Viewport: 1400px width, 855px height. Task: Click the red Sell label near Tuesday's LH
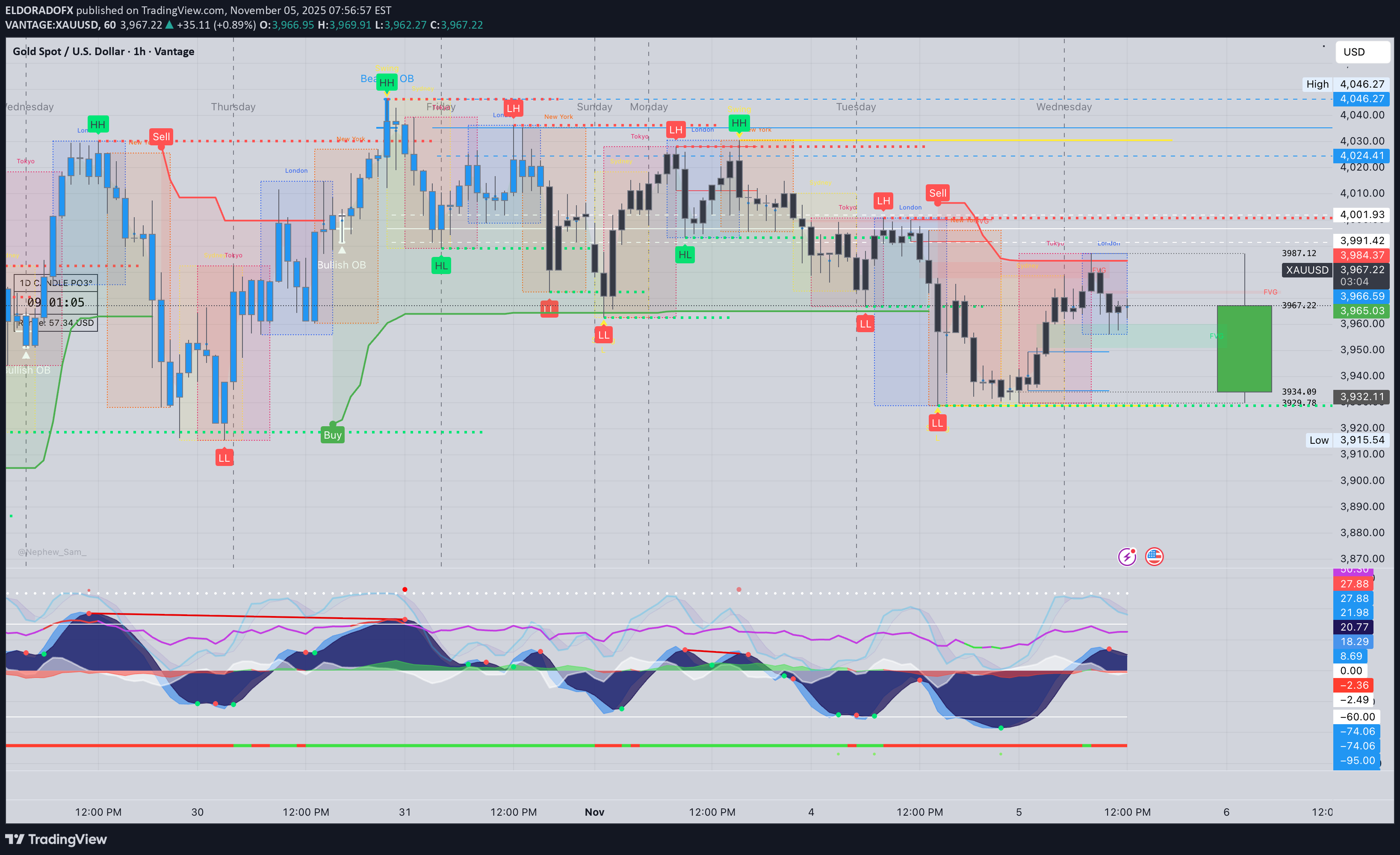click(x=937, y=193)
